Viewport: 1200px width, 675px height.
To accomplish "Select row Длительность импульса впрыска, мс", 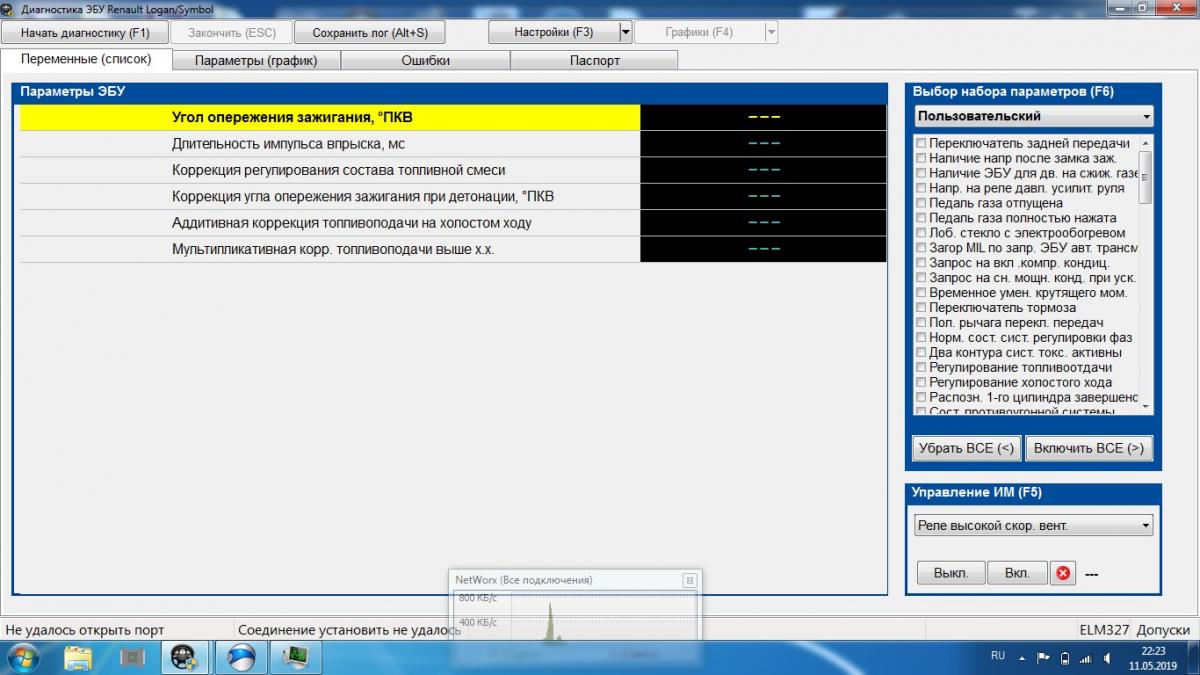I will pyautogui.click(x=452, y=144).
